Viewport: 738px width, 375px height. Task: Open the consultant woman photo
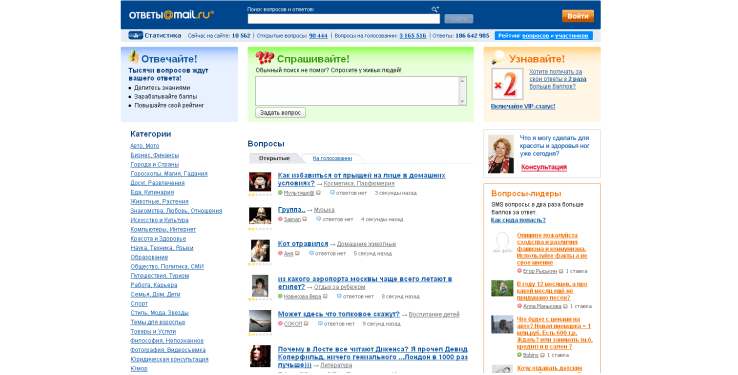point(501,154)
